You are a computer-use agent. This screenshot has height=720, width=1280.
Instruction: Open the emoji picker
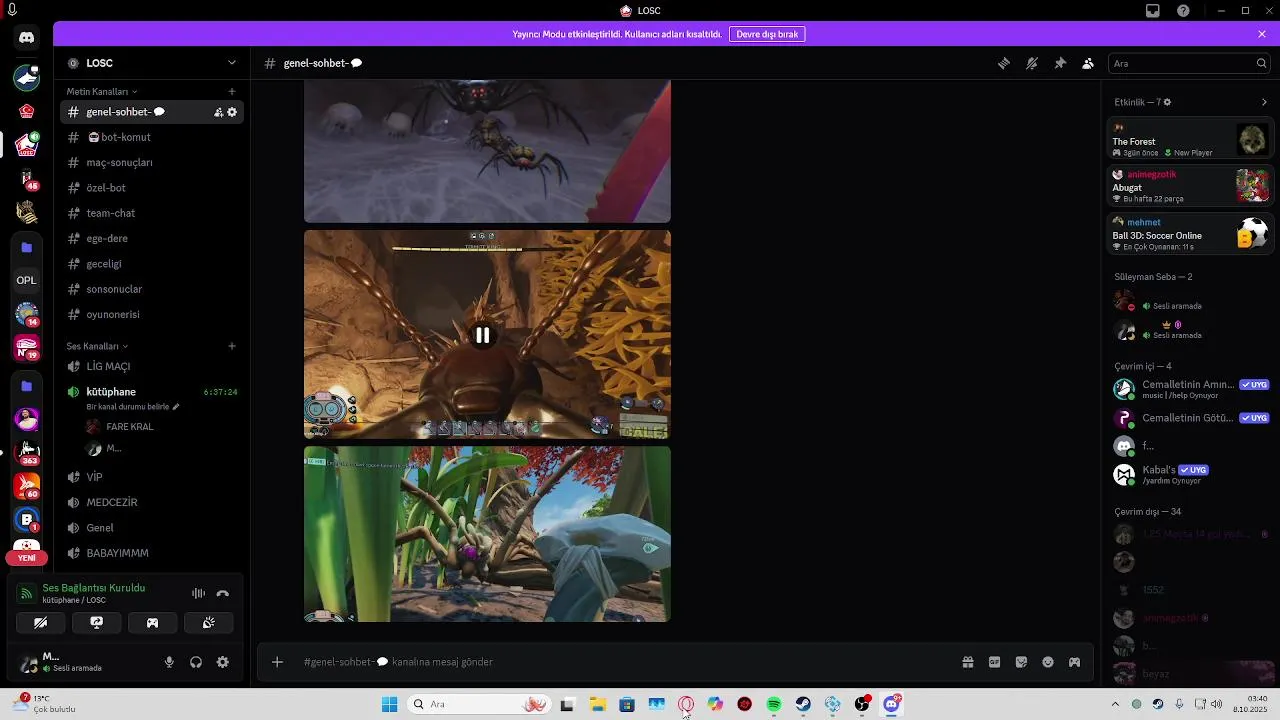click(x=1048, y=662)
